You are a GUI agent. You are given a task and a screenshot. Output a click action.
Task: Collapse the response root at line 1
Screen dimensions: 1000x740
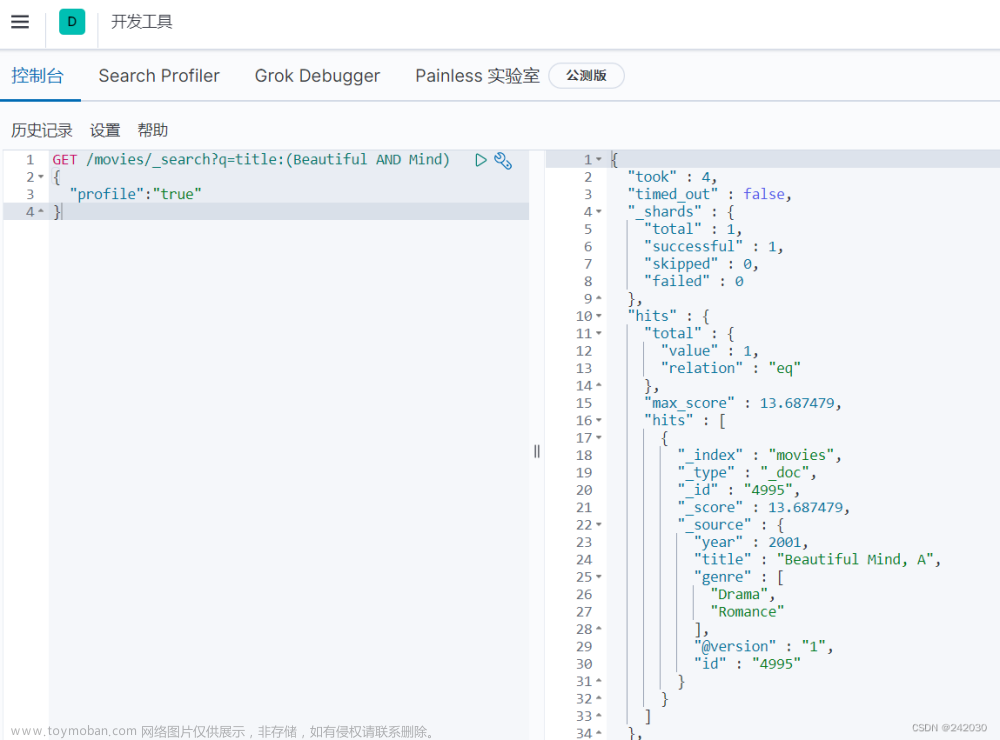click(599, 159)
